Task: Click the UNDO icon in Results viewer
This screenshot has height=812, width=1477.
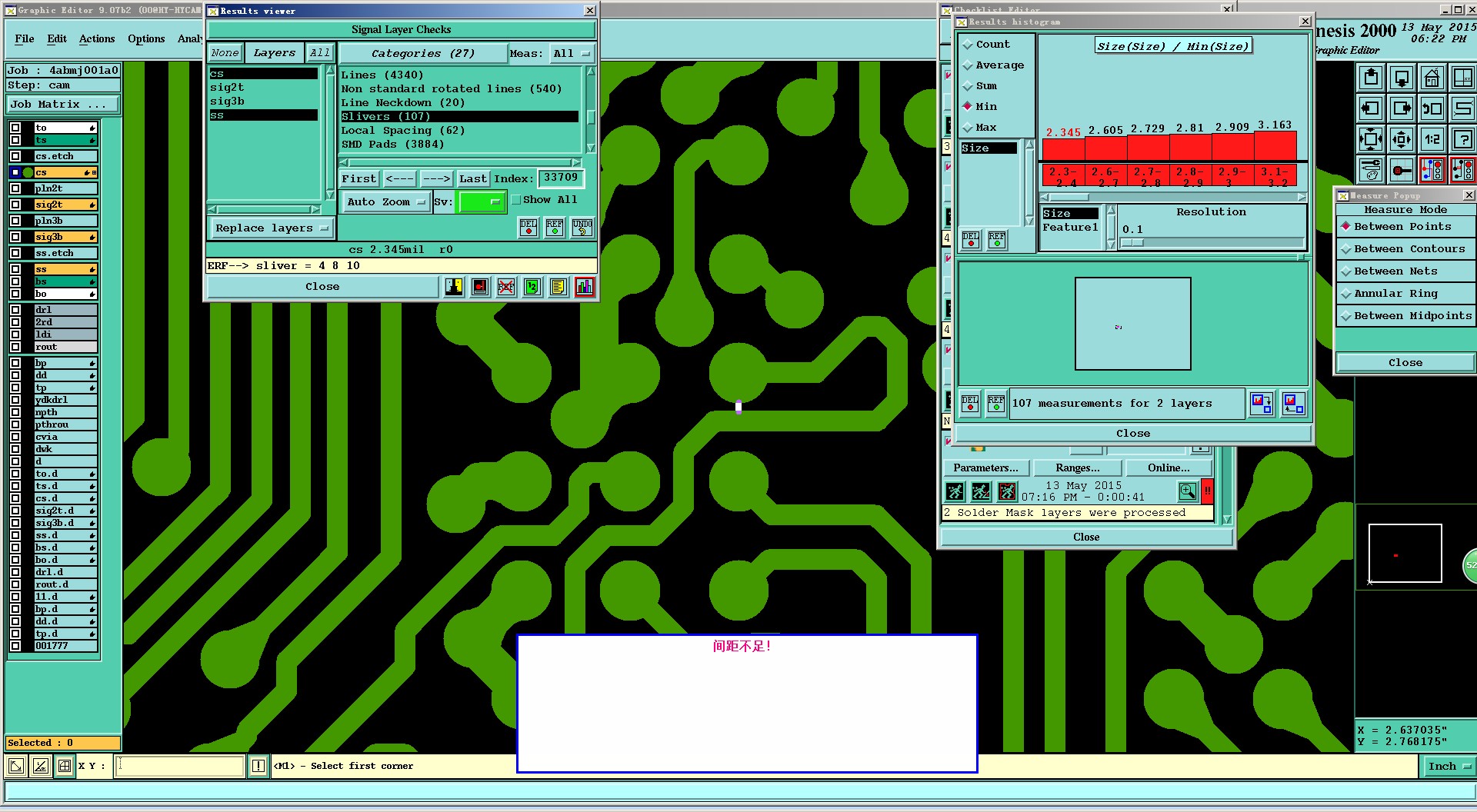Action: (x=582, y=228)
